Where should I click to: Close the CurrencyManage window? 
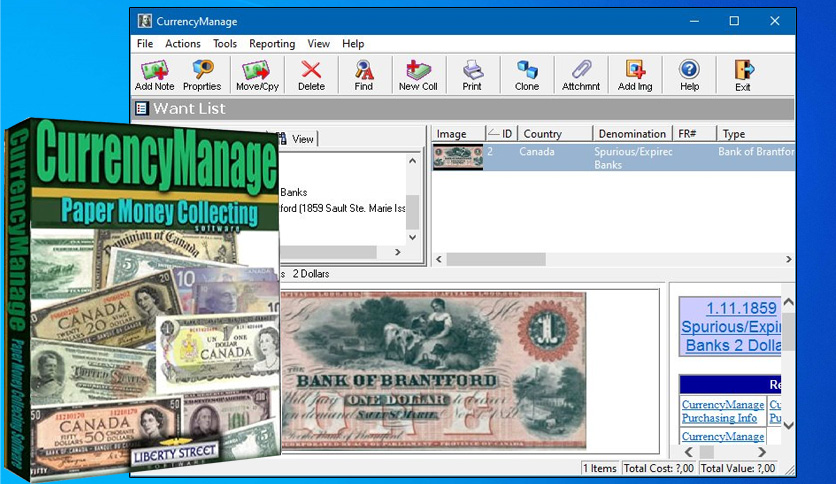point(775,21)
